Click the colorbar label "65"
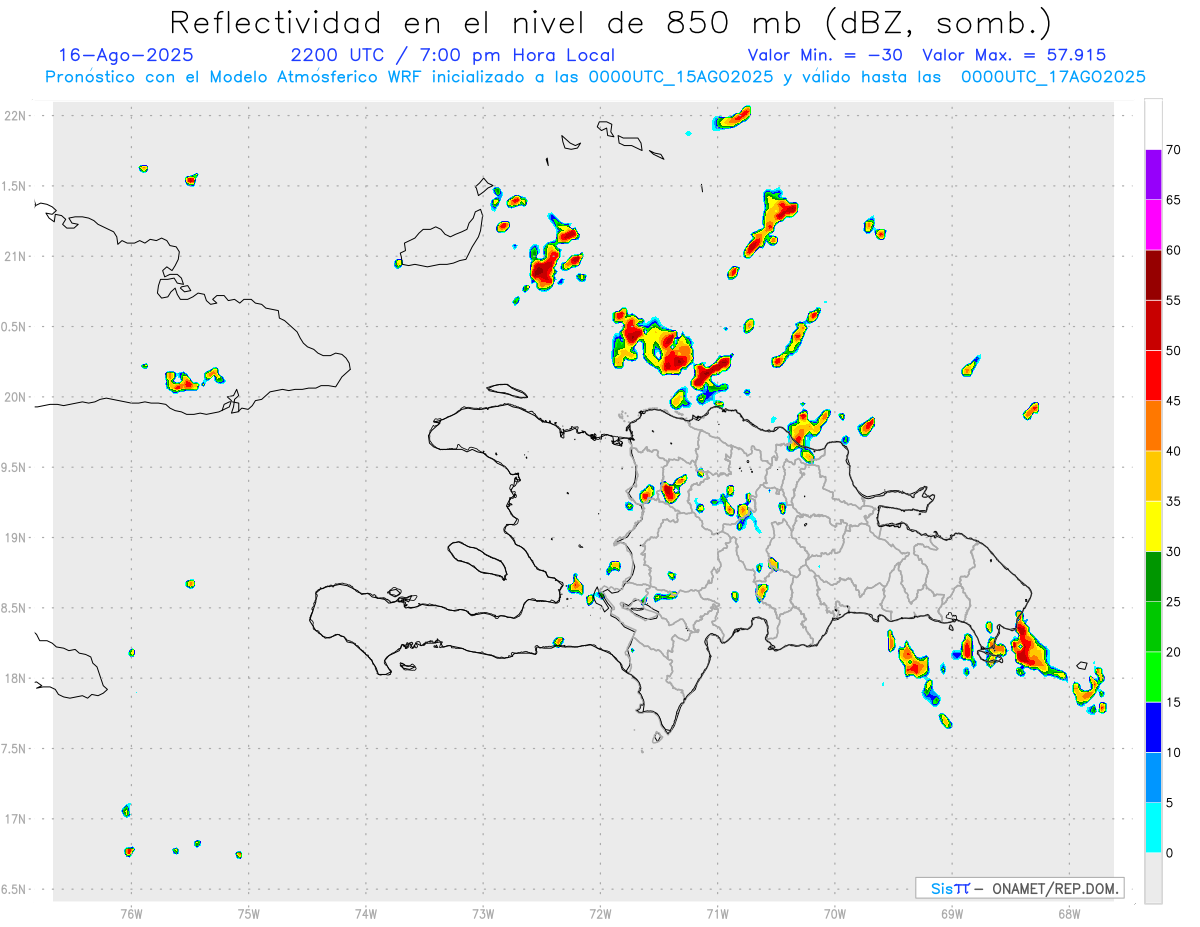The height and width of the screenshot is (927, 1200). [x=1174, y=200]
